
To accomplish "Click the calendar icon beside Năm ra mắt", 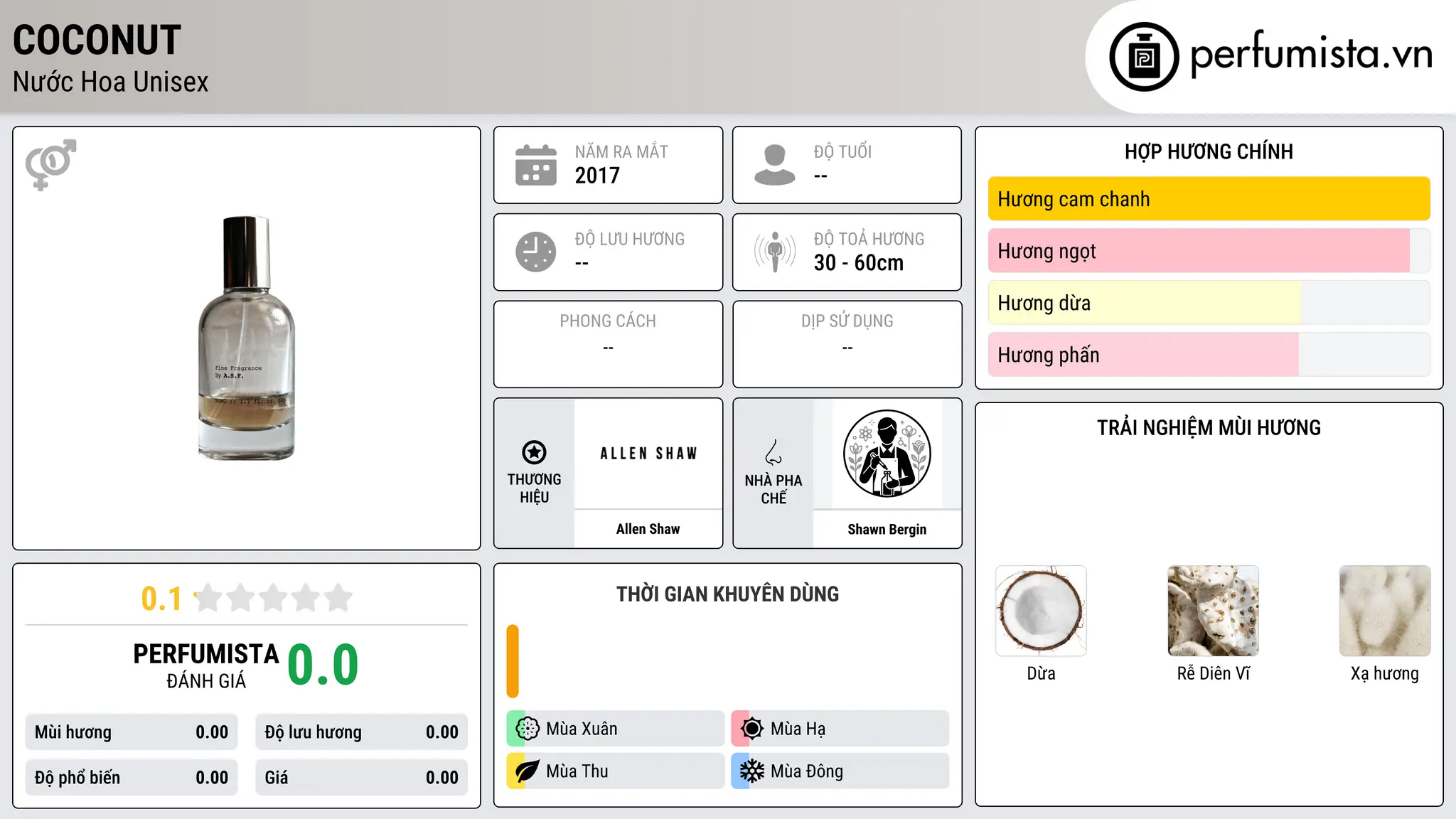I will [536, 165].
